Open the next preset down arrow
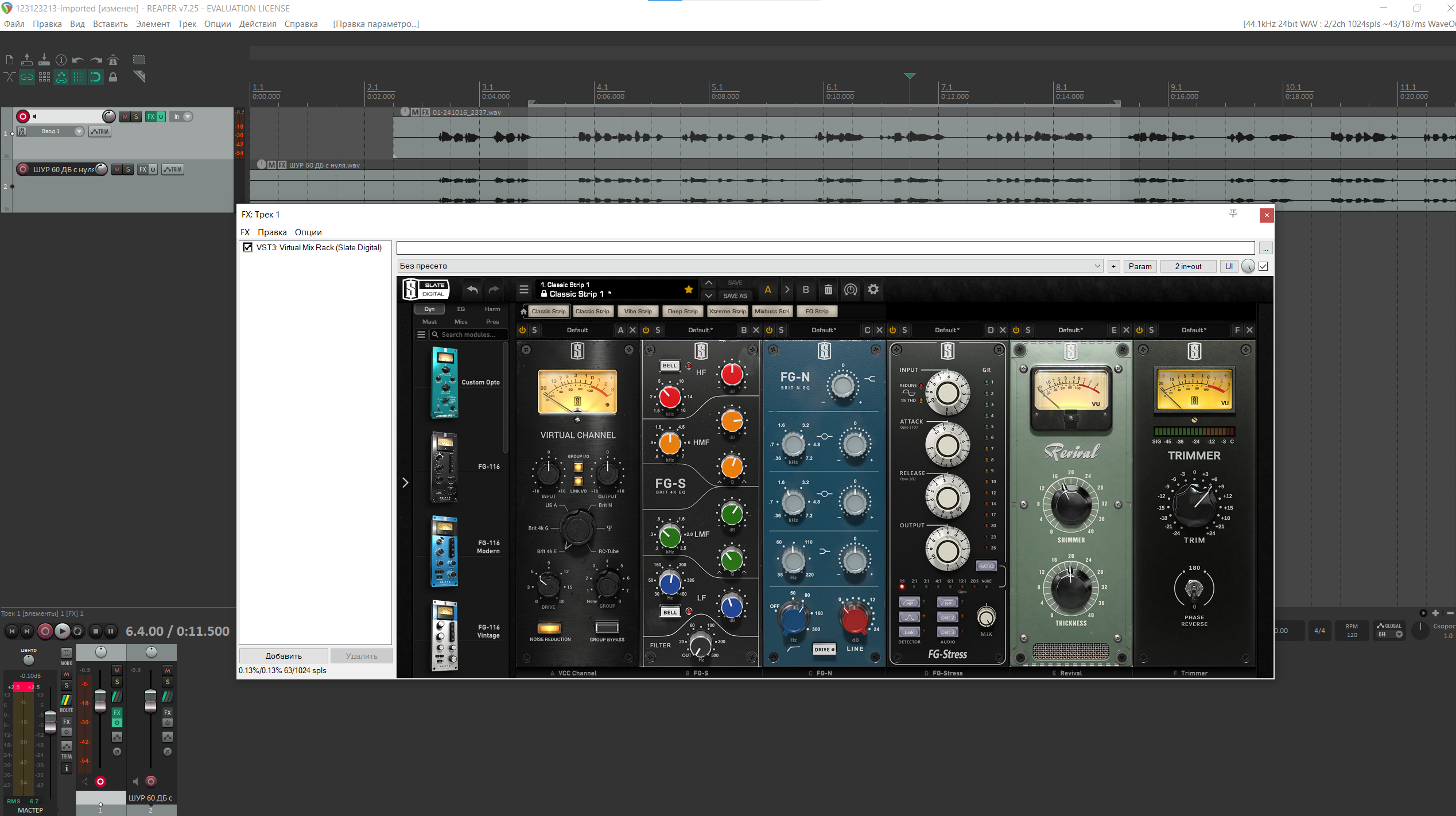 [x=709, y=296]
